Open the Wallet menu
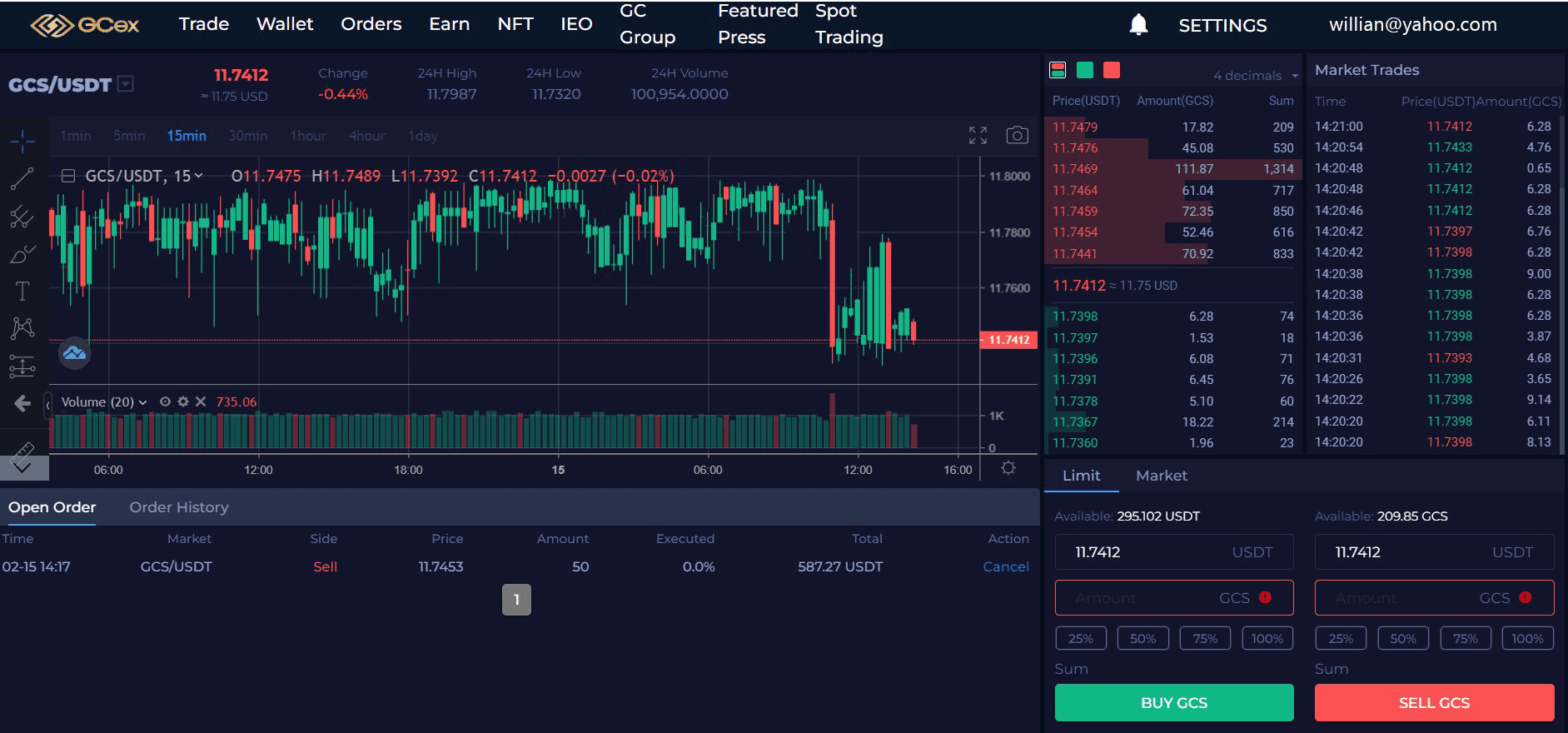This screenshot has width=1568, height=733. tap(285, 23)
